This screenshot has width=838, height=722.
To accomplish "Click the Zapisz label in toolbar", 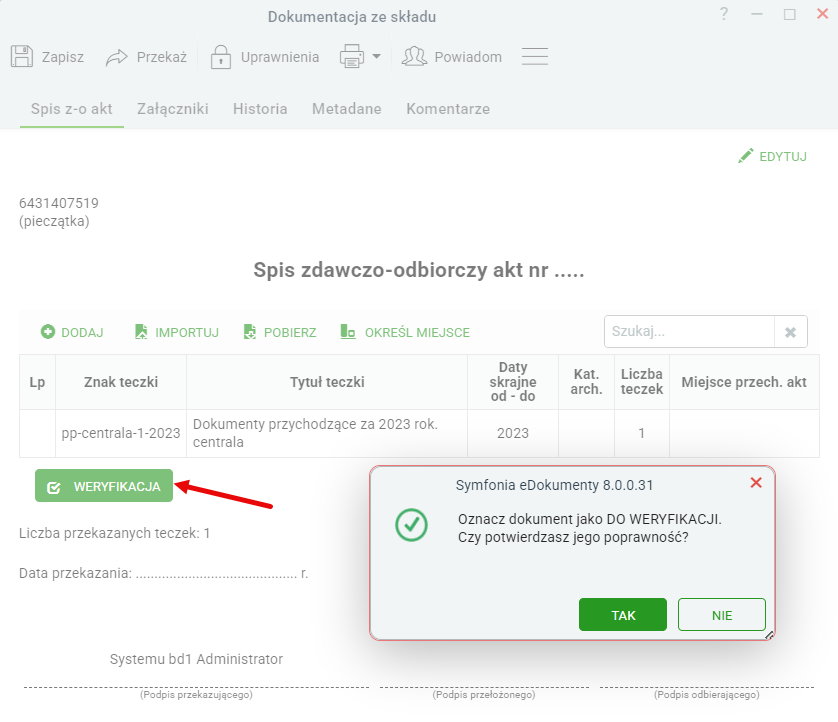I will [x=63, y=57].
